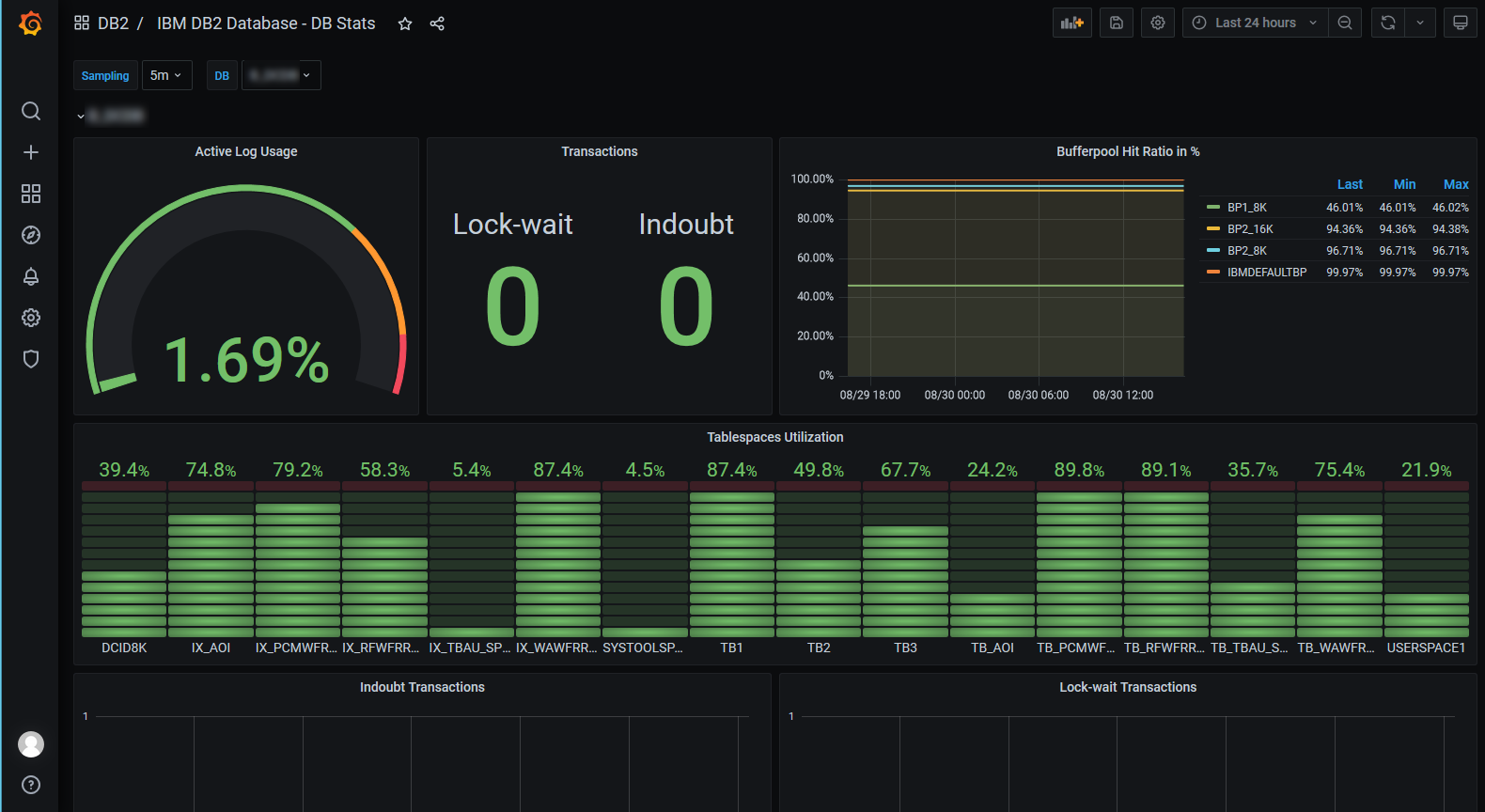Toggle BP1_8K series in legend
The height and width of the screenshot is (812, 1485).
click(1246, 208)
